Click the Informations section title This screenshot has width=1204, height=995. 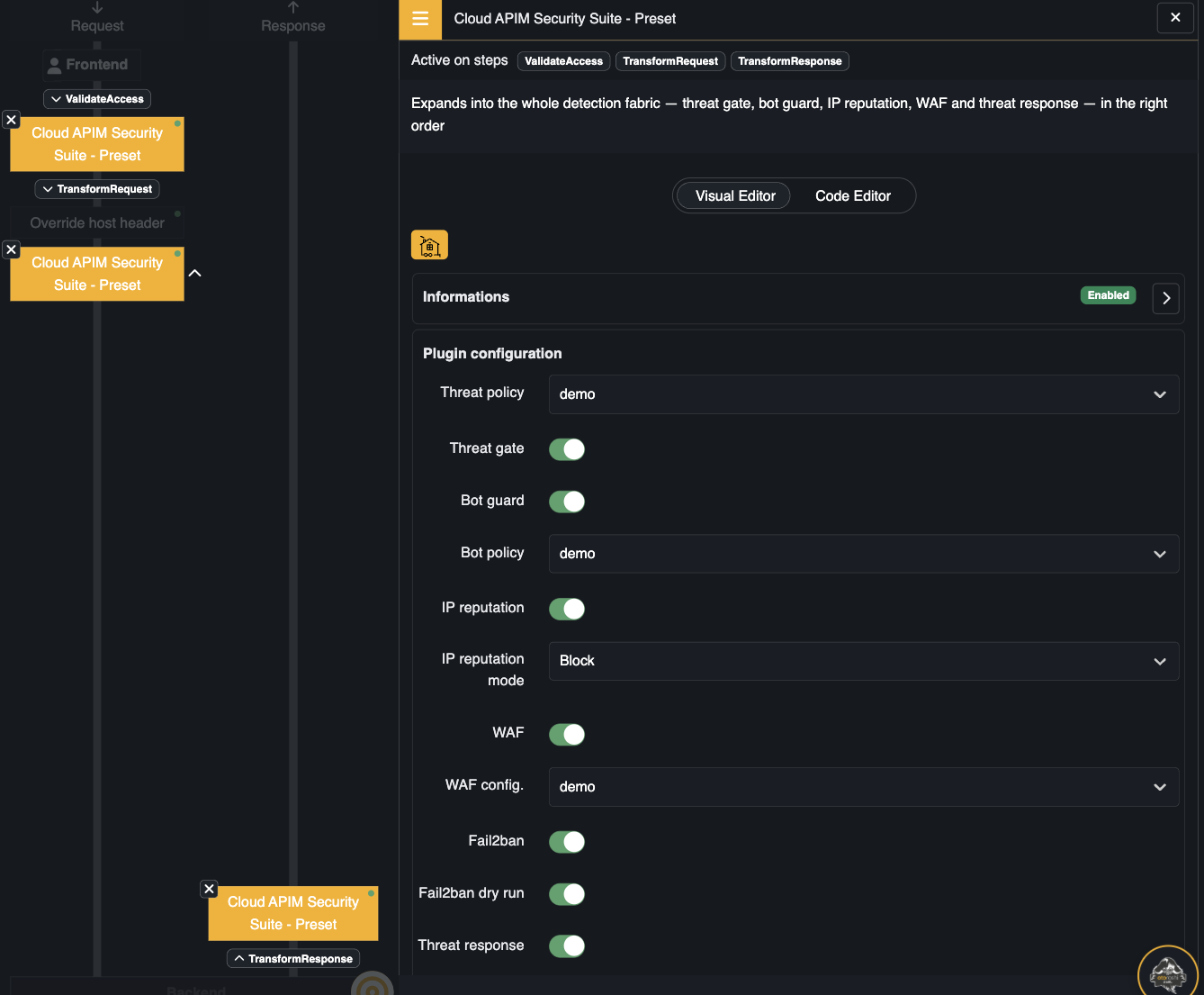pos(466,297)
